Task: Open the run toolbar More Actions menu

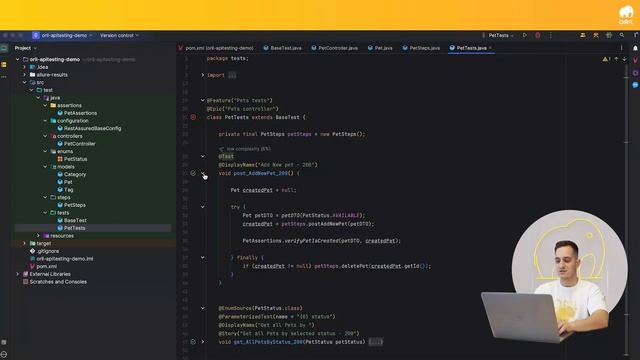Action: (x=550, y=36)
